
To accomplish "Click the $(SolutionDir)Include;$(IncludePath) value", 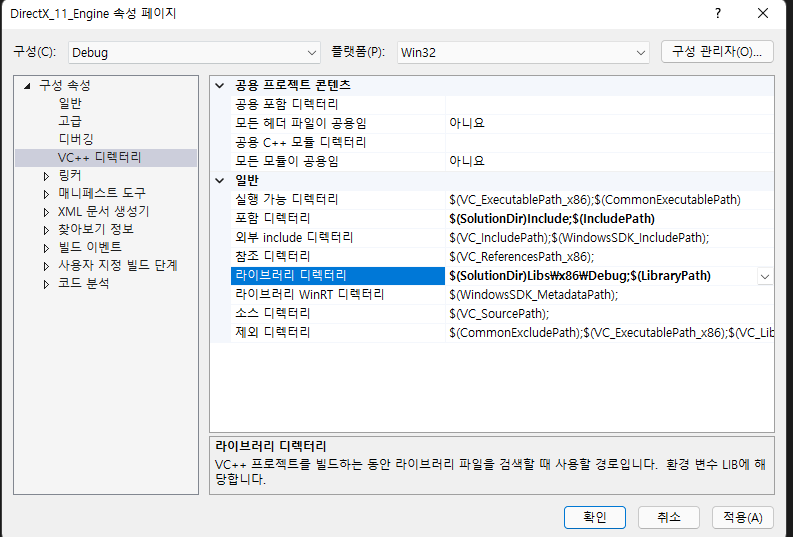I will [552, 218].
